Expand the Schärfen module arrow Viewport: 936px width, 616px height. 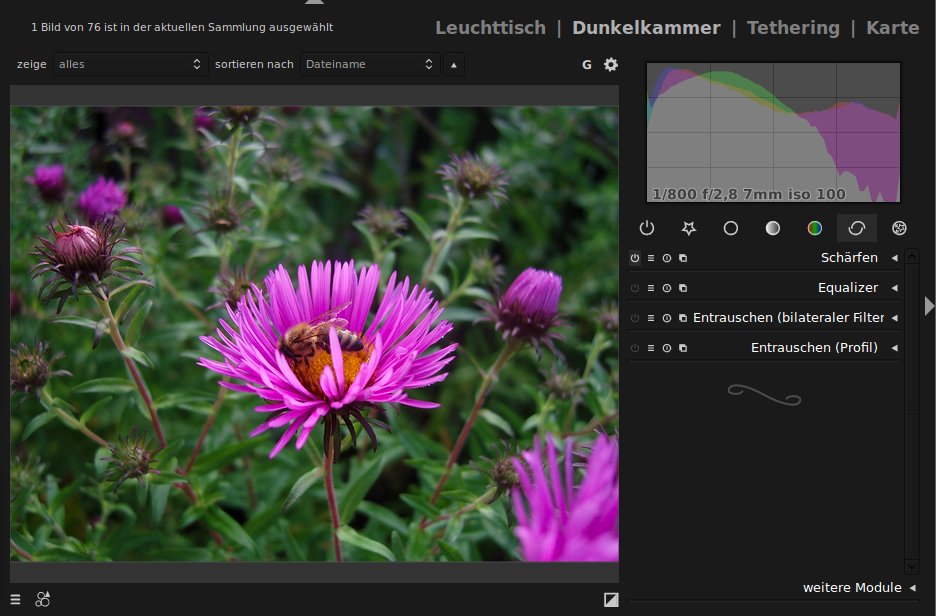894,258
